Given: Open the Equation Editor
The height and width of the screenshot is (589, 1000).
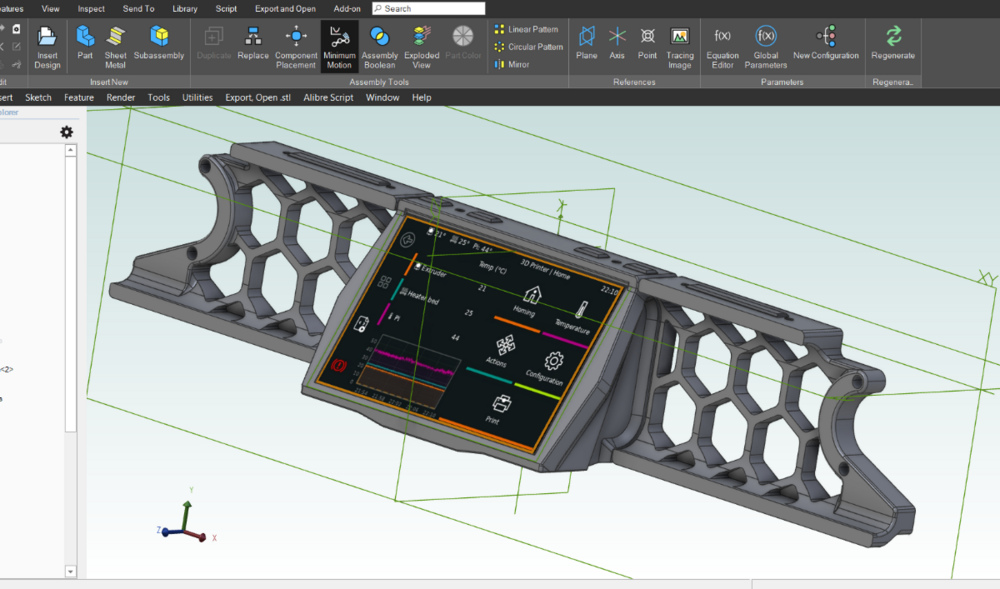Looking at the screenshot, I should tap(722, 47).
